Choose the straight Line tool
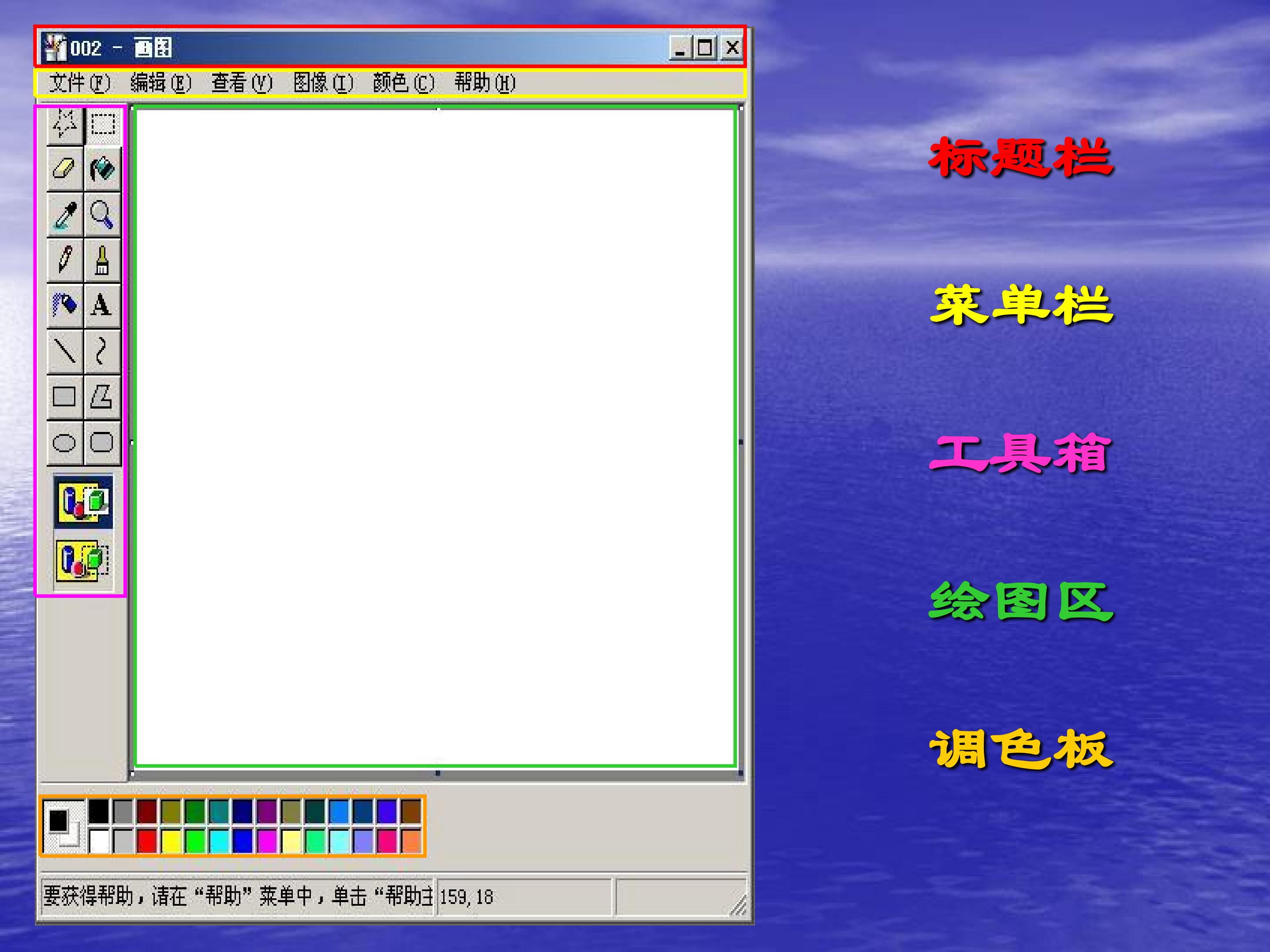The width and height of the screenshot is (1270, 952). point(64,351)
